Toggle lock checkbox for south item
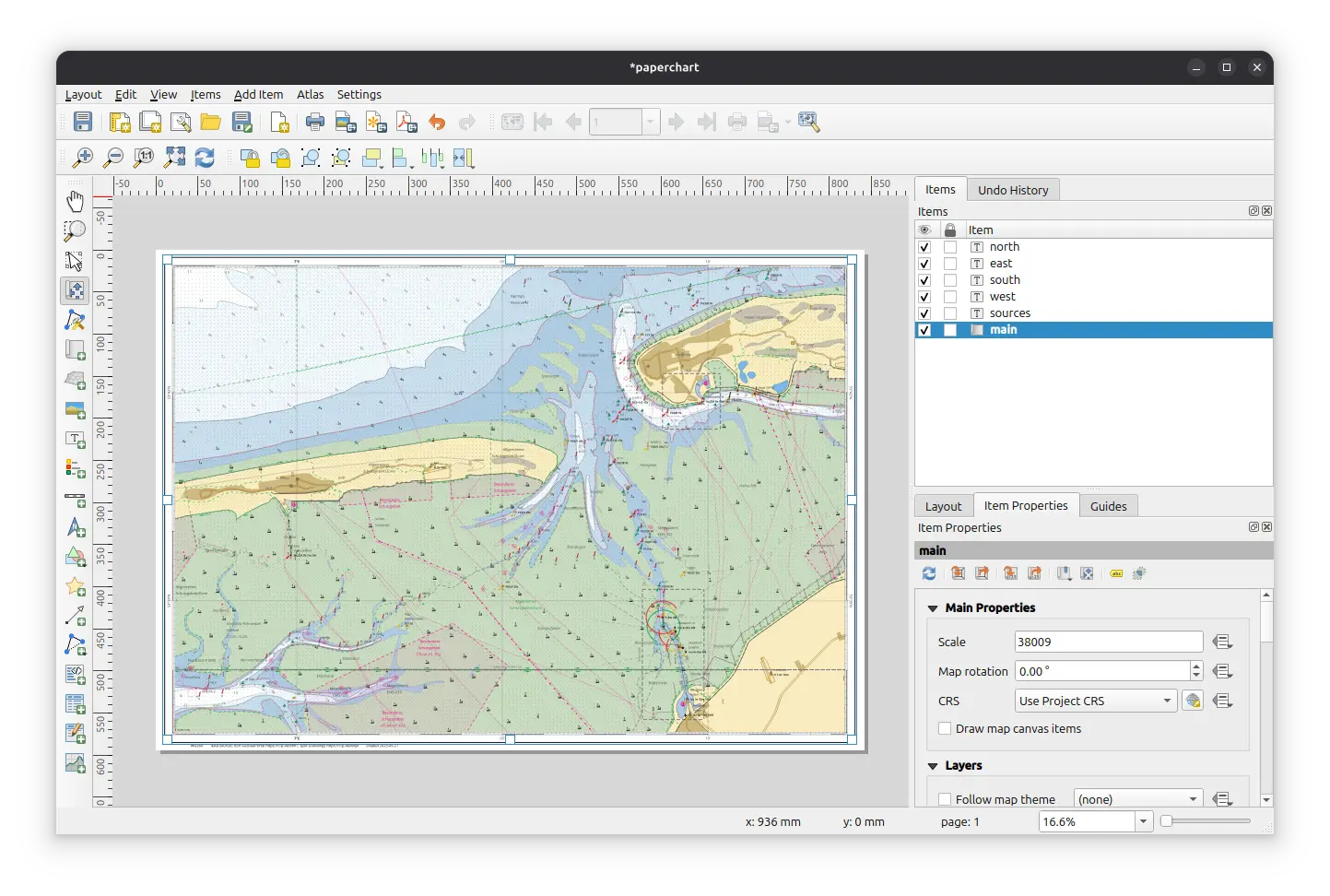The height and width of the screenshot is (896, 1330). 950,280
